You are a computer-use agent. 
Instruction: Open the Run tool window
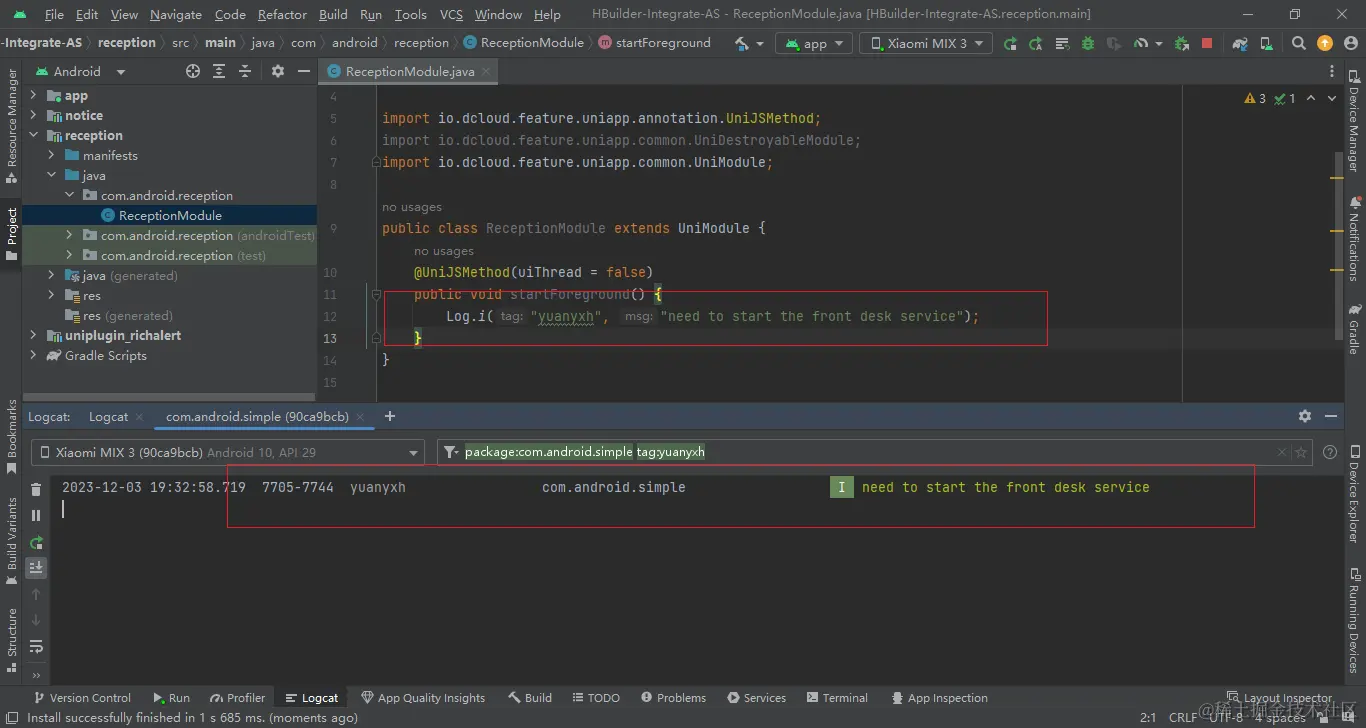(172, 698)
